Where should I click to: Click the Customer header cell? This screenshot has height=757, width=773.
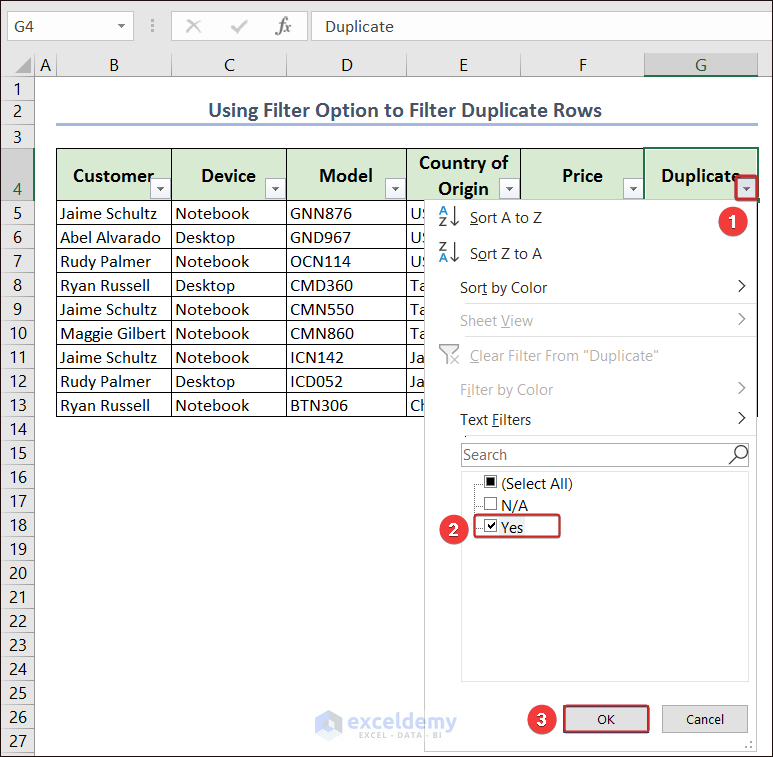tap(114, 174)
